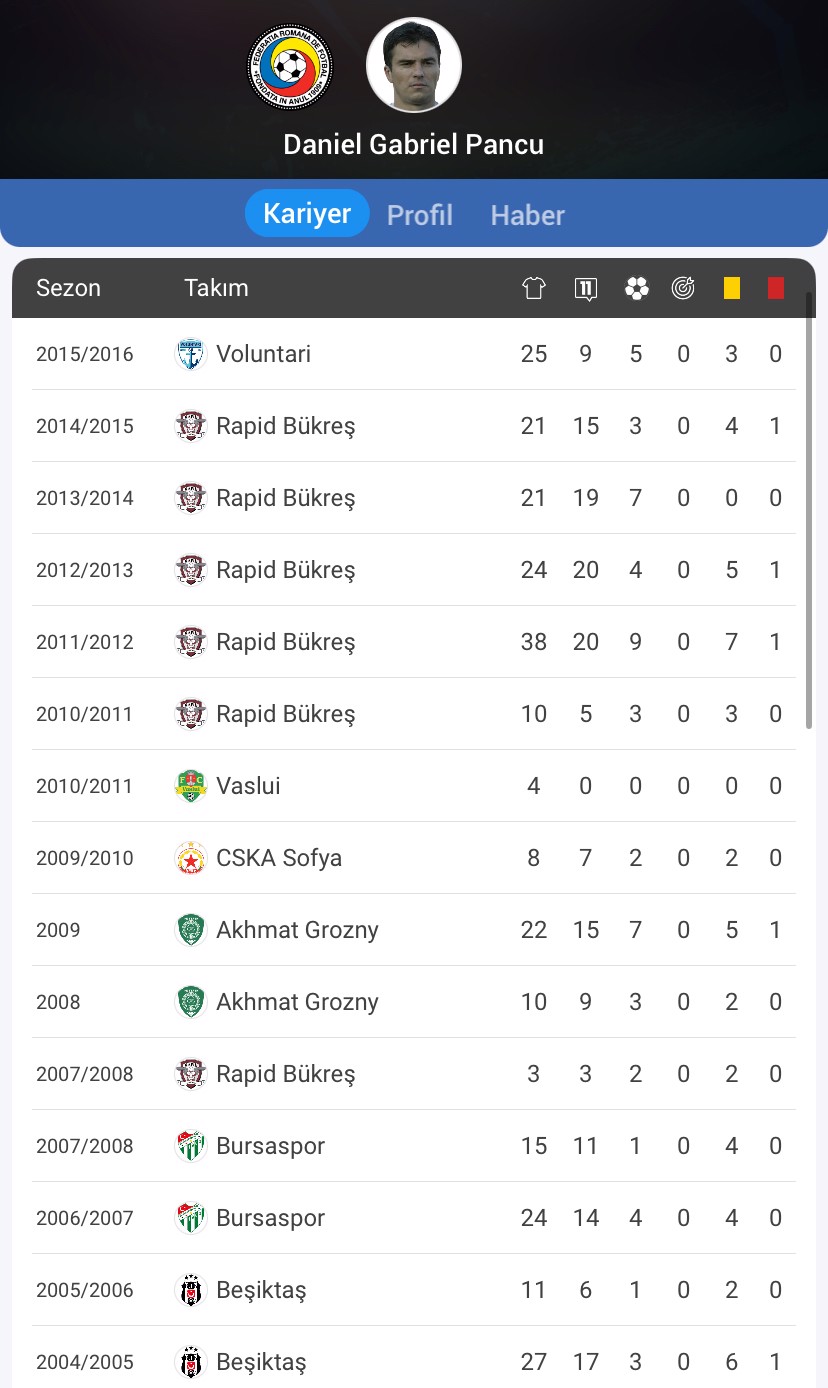This screenshot has height=1388, width=828.
Task: Click the target assists column icon
Action: [683, 288]
